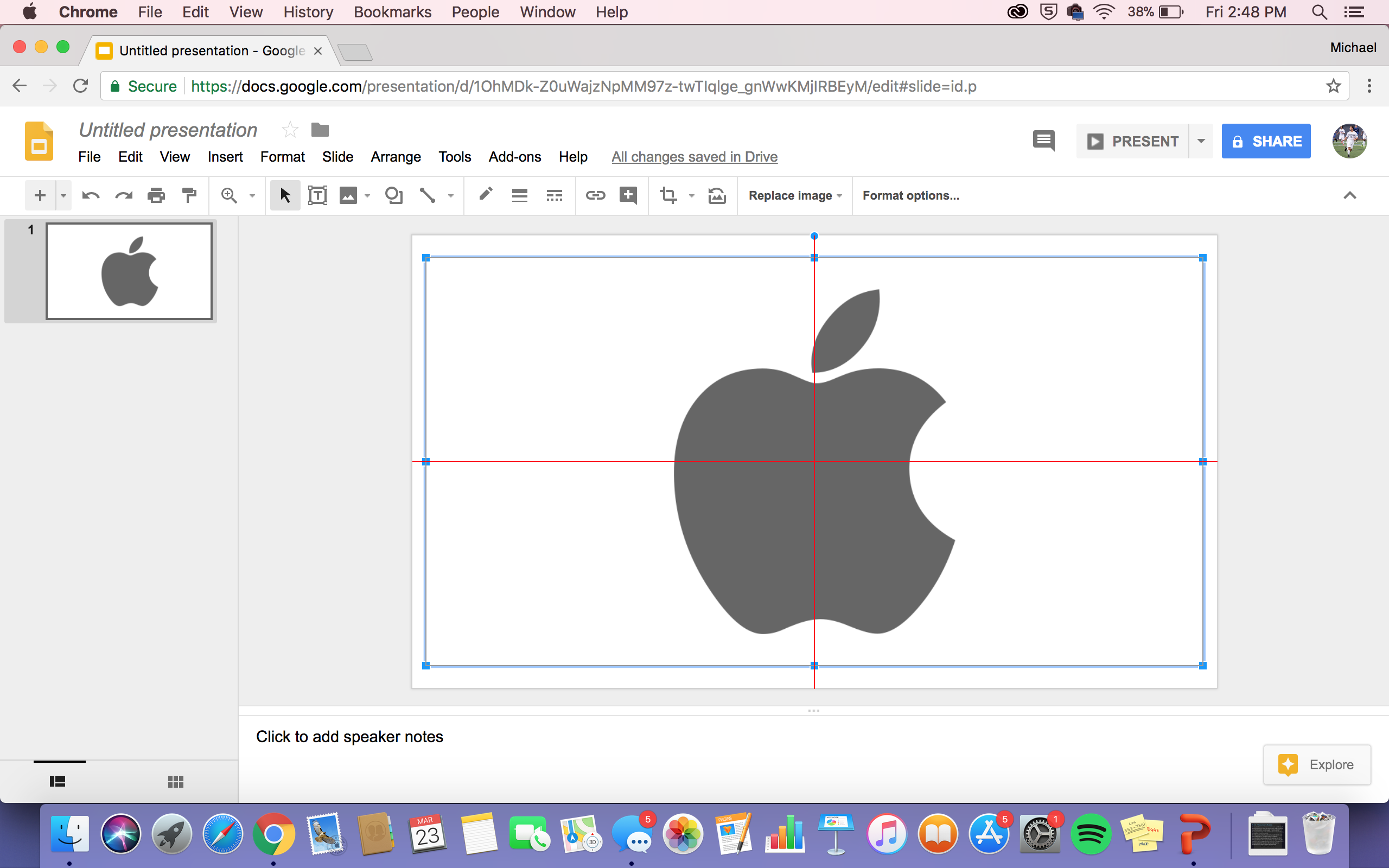The image size is (1389, 868).
Task: Click the Undo arrow icon
Action: point(91,196)
